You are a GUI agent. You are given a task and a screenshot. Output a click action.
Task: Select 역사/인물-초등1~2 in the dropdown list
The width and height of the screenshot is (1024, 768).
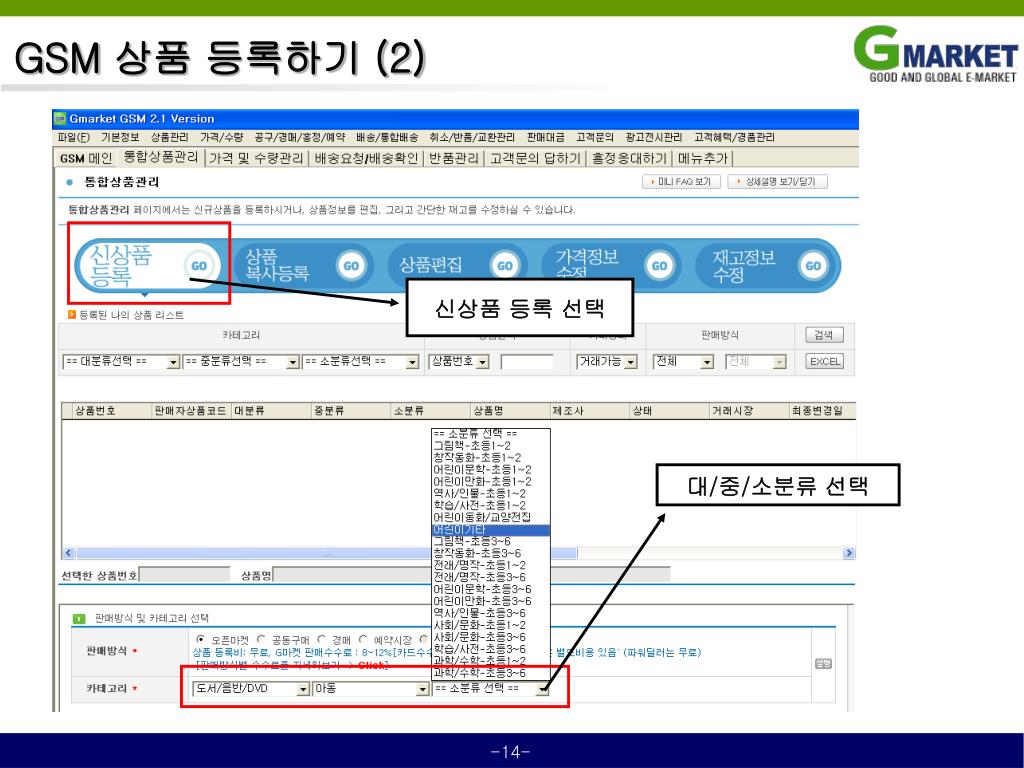tap(490, 494)
